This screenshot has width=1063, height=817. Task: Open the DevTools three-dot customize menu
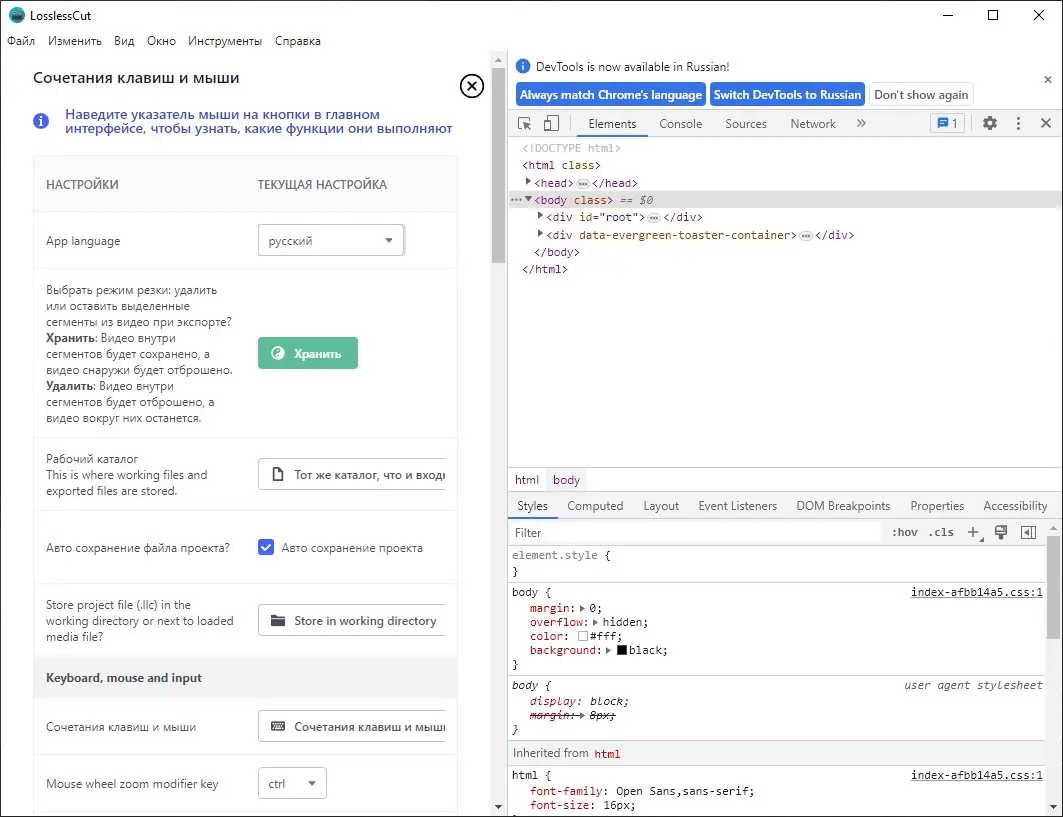pyautogui.click(x=1018, y=124)
